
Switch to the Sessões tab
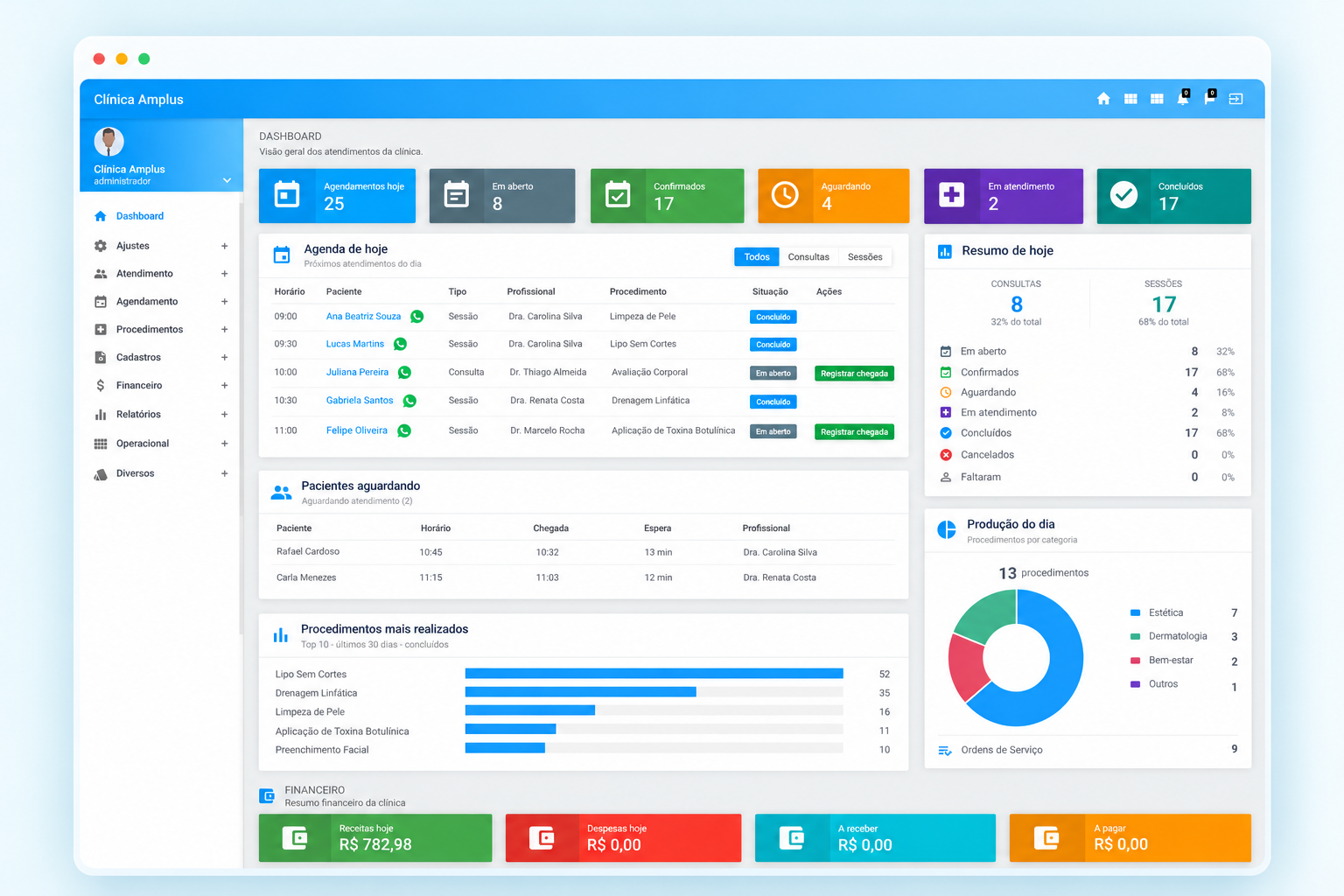click(x=865, y=256)
